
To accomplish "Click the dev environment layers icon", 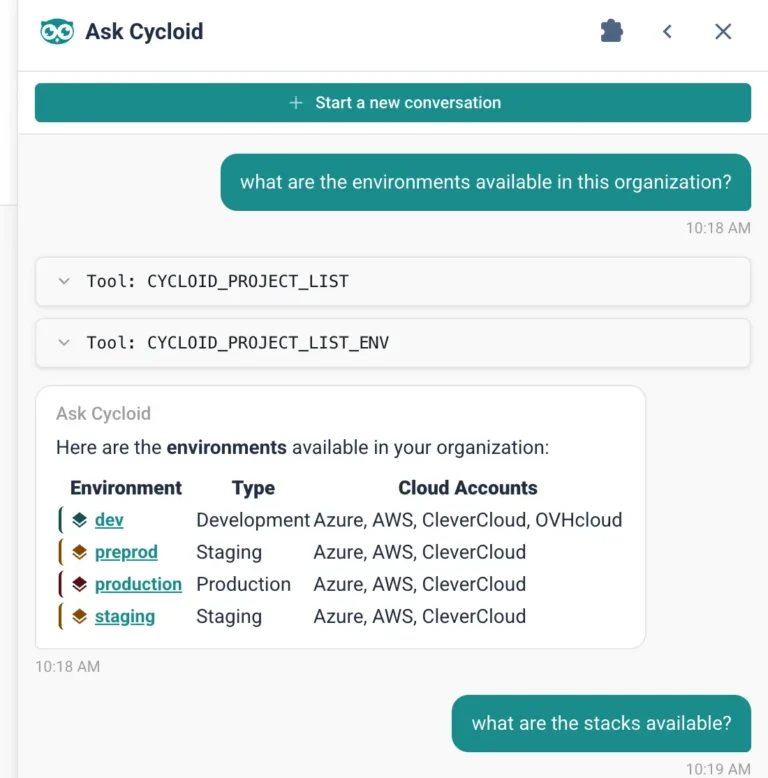I will 79,520.
